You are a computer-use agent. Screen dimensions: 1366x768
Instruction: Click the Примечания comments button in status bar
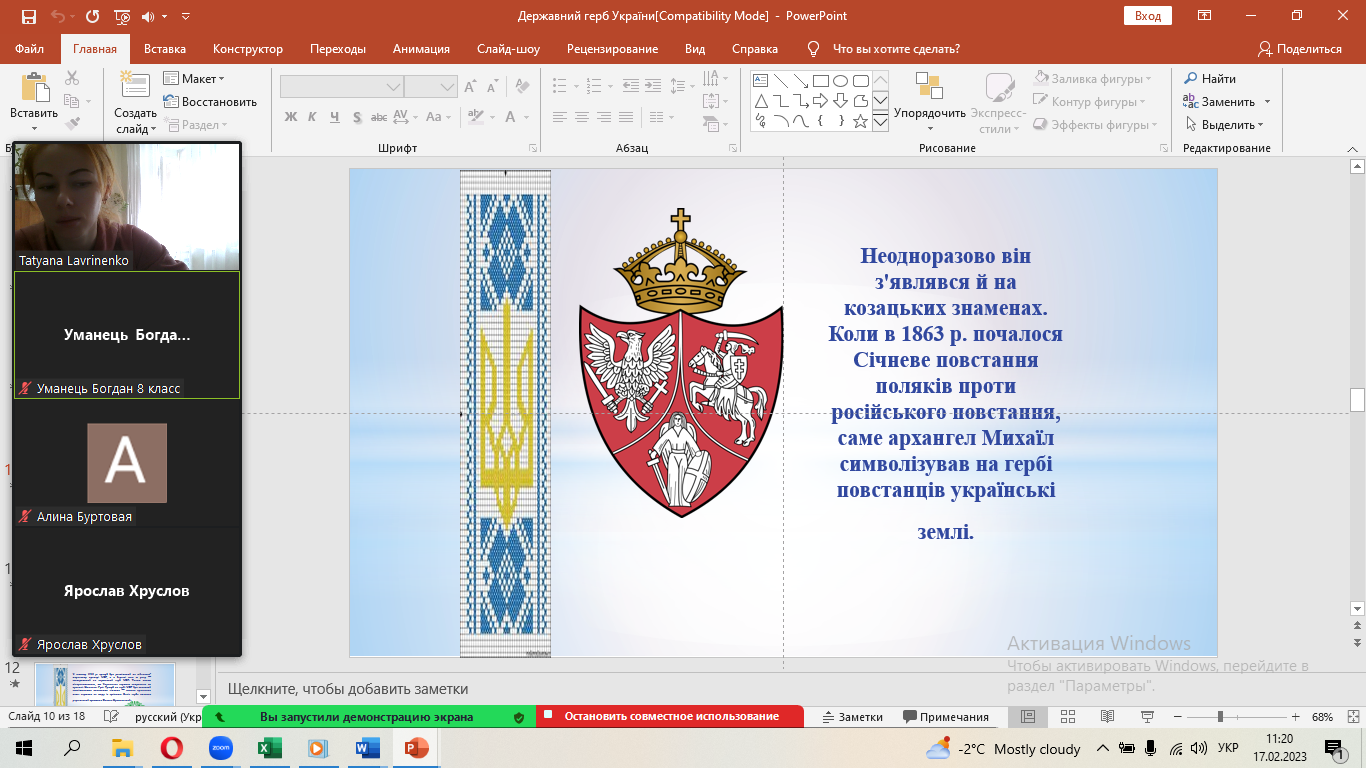point(946,717)
